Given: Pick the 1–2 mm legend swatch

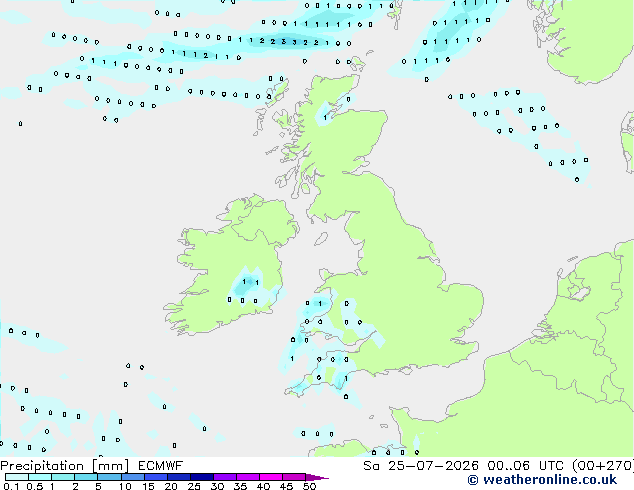Looking at the screenshot, I should [x=63, y=477].
